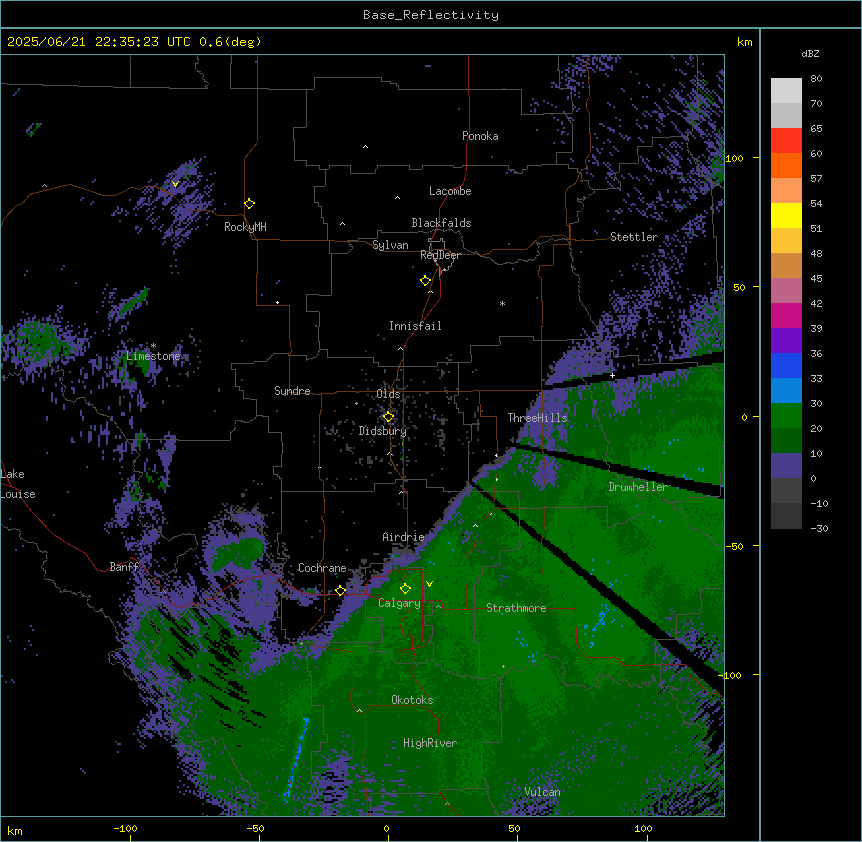Click the Cochrane label
Viewport: 862px width, 842px height.
(322, 568)
